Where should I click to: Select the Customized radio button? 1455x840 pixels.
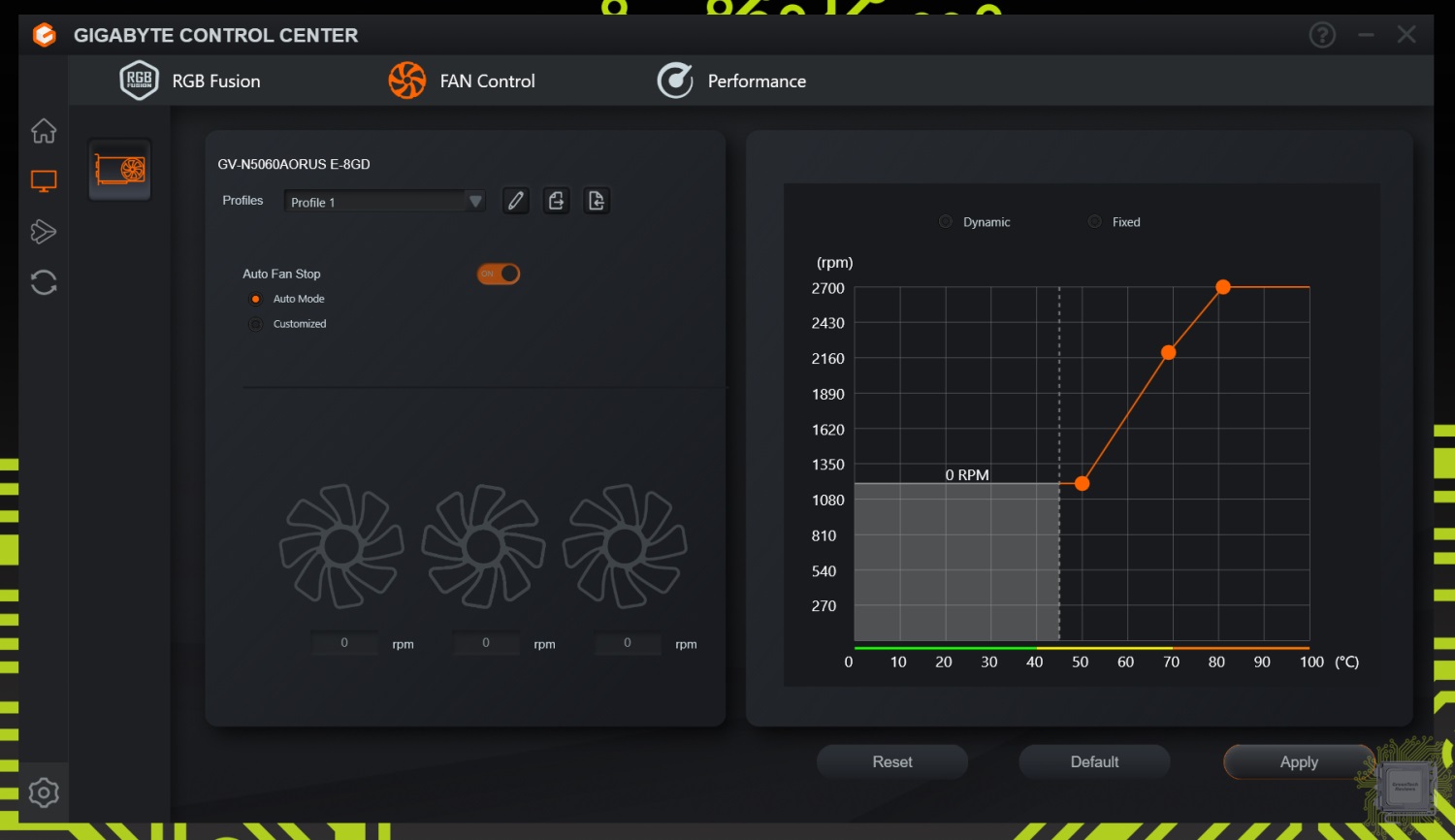click(256, 324)
